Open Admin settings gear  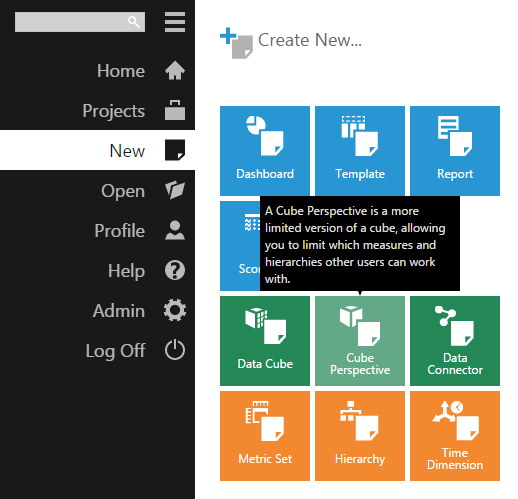[x=175, y=310]
